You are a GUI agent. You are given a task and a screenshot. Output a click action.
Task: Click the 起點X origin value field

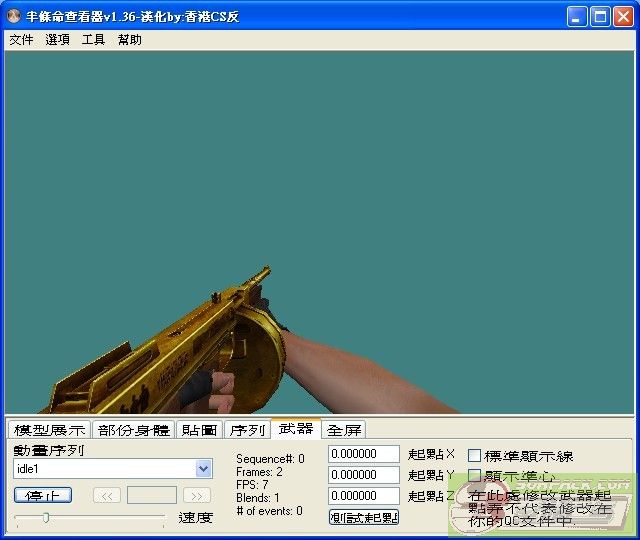(x=364, y=454)
